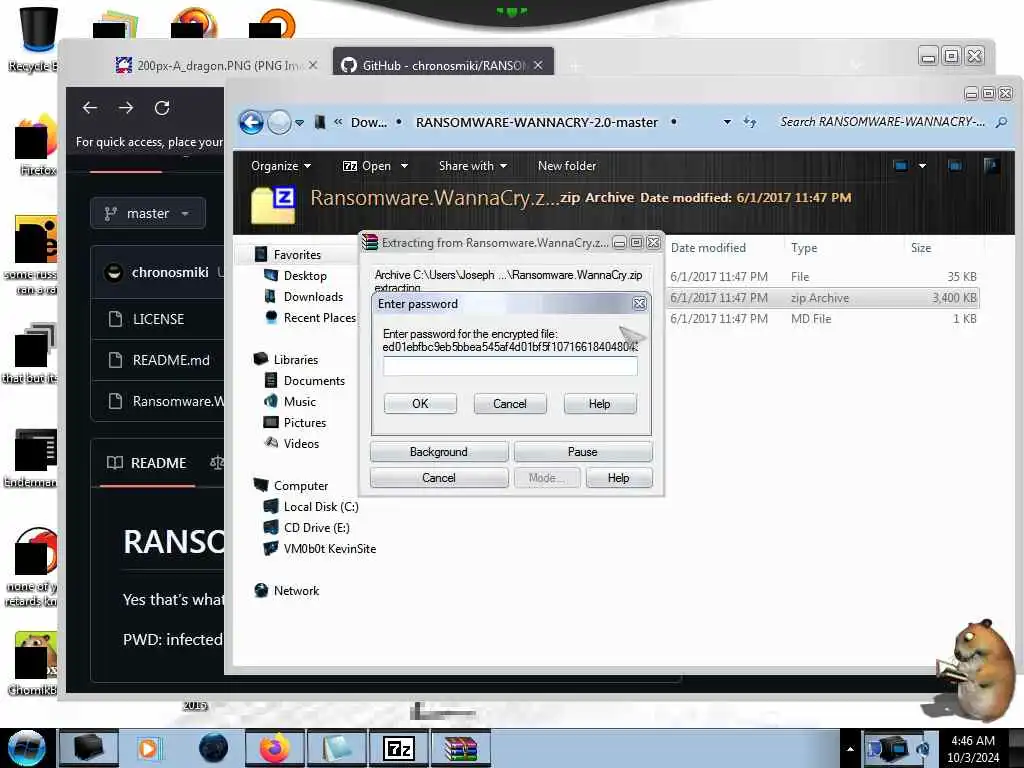
Task: Open Explorer recent locations dropdown
Action: [x=300, y=123]
